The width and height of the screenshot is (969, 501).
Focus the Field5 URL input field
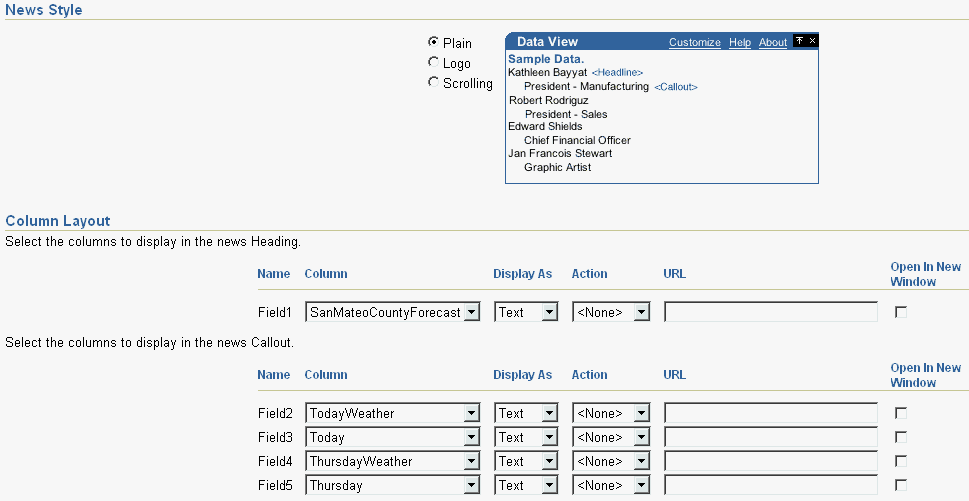771,485
